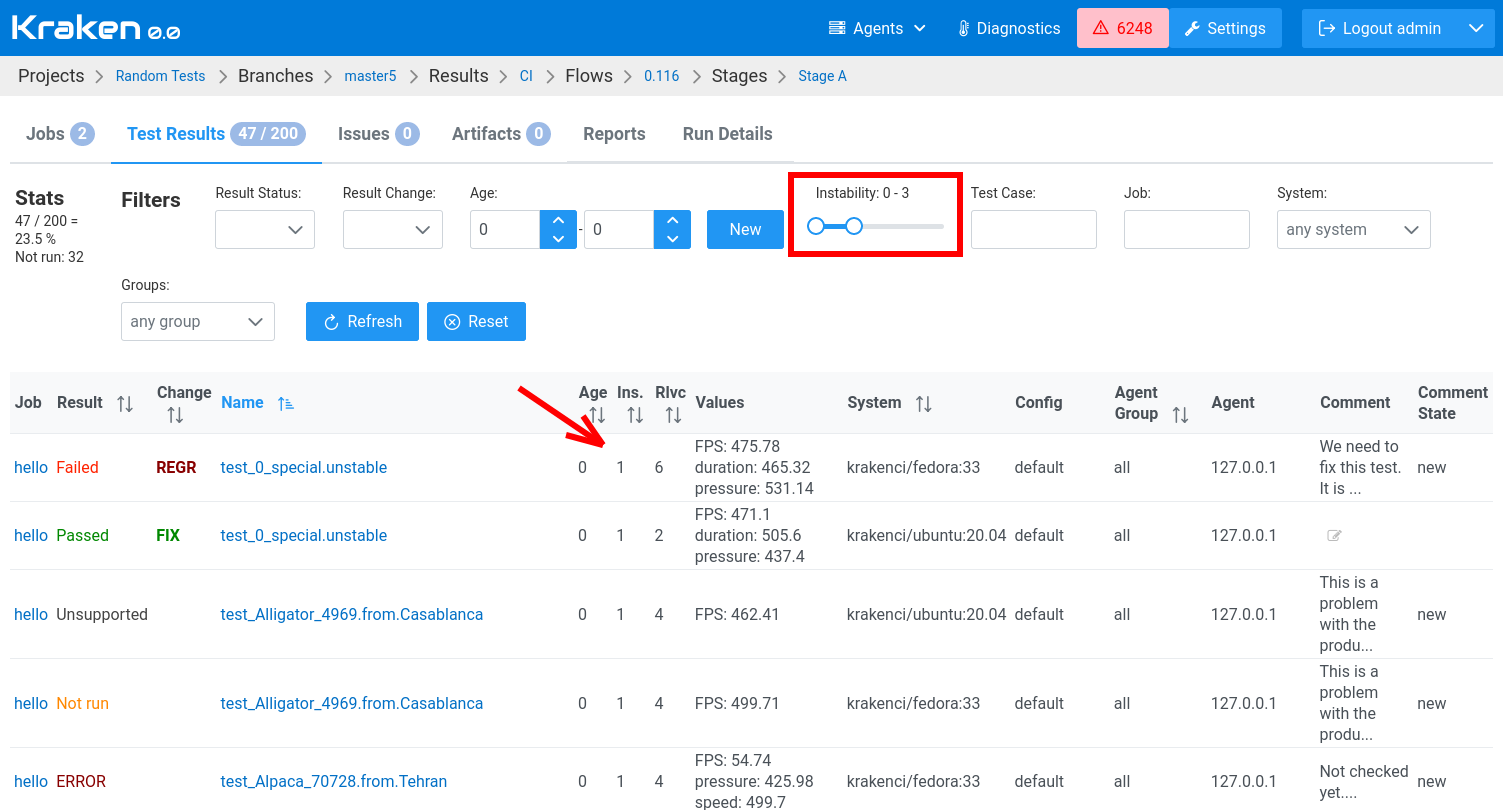Open hello job in the ERROR row
Screen dimensions: 1503x810
click(x=31, y=781)
